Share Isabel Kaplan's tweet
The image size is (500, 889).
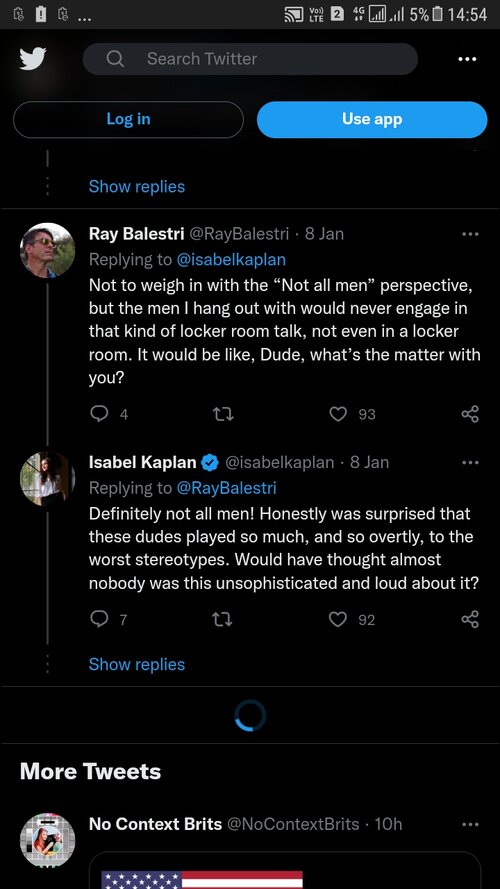tap(471, 619)
